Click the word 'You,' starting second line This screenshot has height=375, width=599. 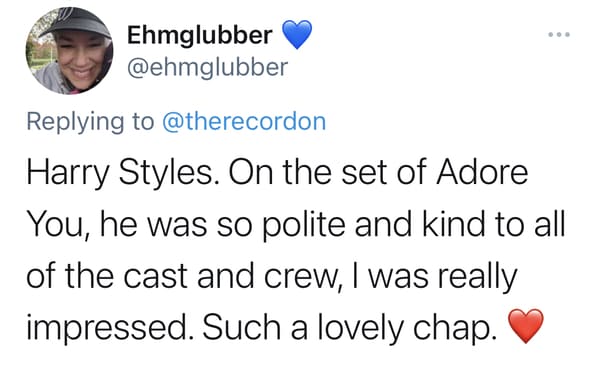60,225
